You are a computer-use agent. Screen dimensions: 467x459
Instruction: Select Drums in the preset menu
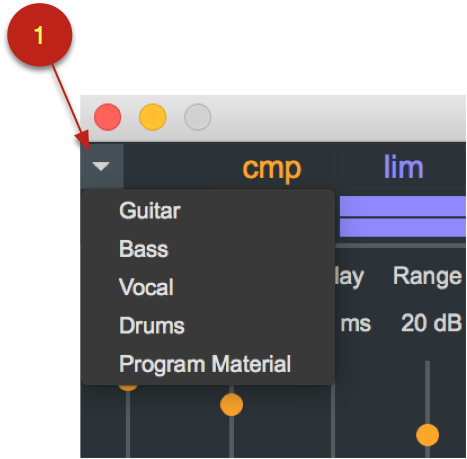point(152,325)
